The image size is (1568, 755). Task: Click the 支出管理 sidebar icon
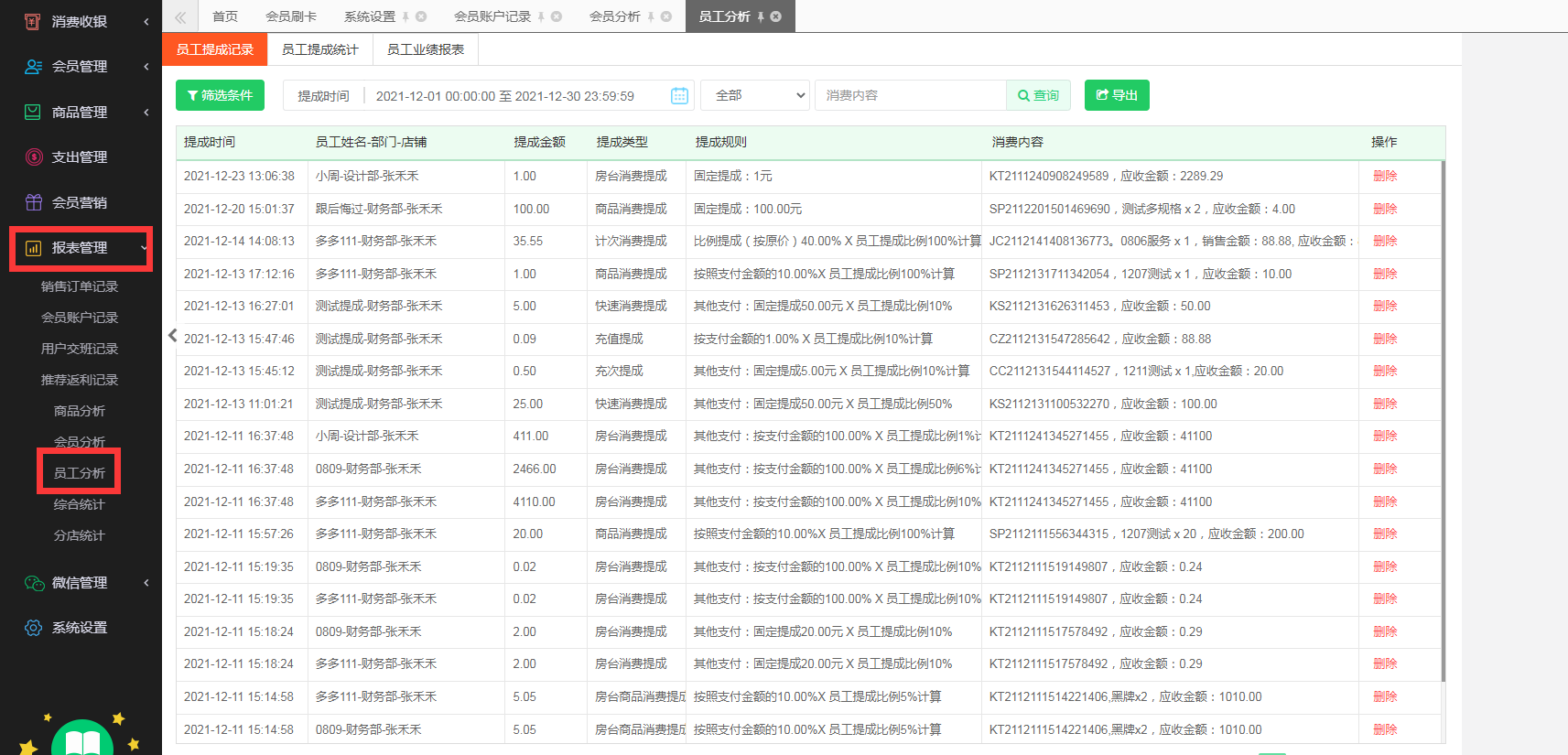point(34,156)
